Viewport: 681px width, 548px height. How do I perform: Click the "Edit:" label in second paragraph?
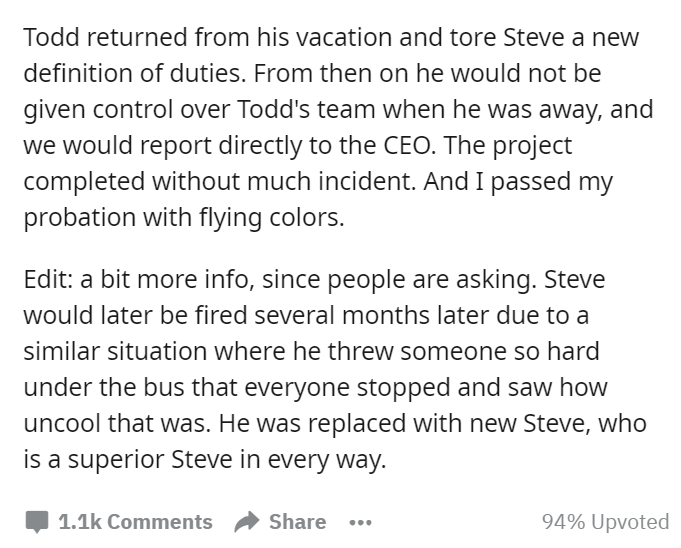pyautogui.click(x=48, y=279)
